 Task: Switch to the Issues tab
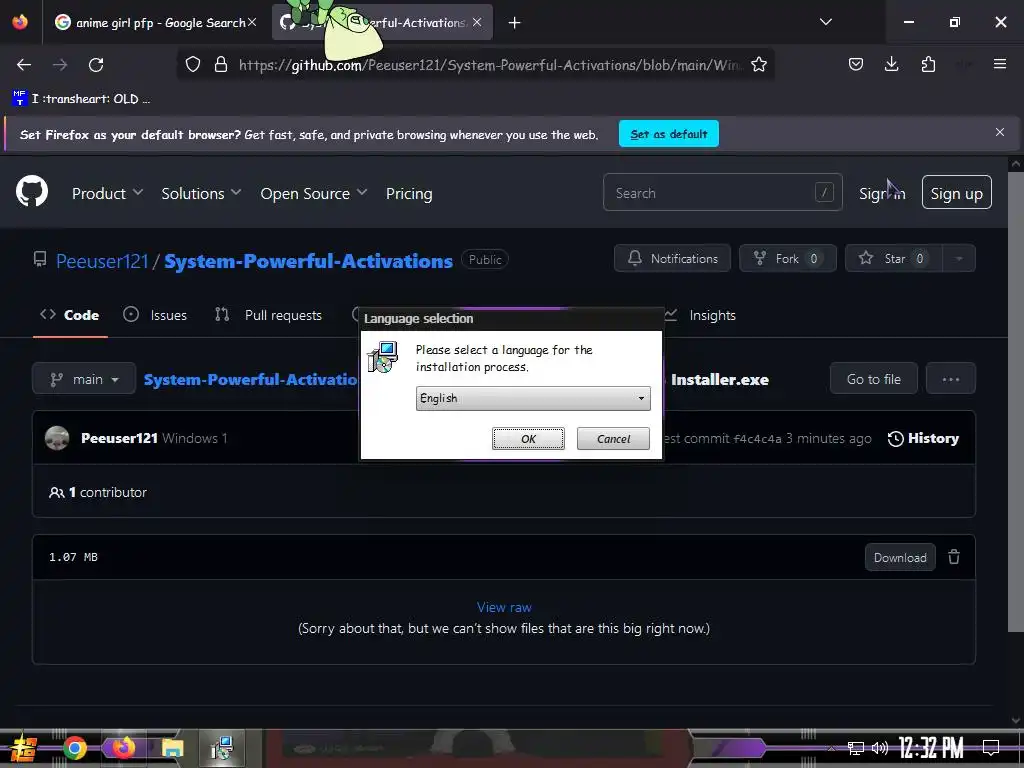(155, 315)
